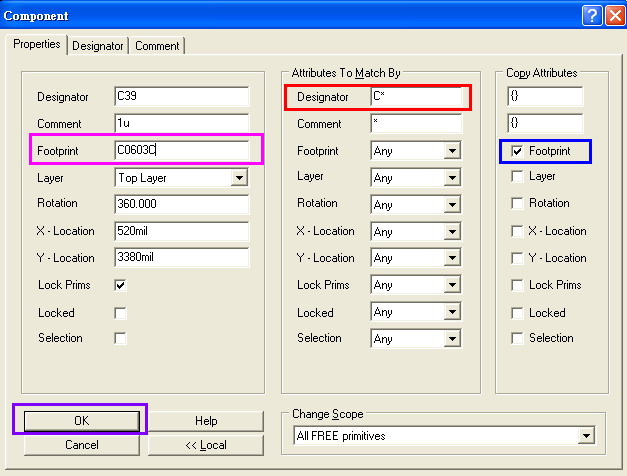Screen dimensions: 627x476
Task: Open the match-by X-Location dropdown
Action: [416, 231]
